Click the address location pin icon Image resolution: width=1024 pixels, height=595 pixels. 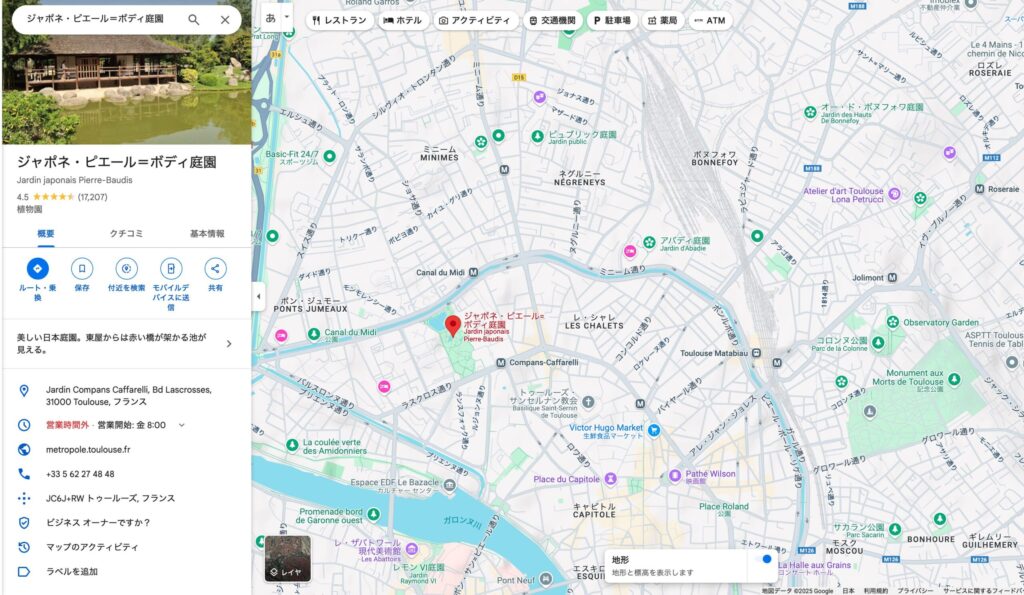[24, 391]
